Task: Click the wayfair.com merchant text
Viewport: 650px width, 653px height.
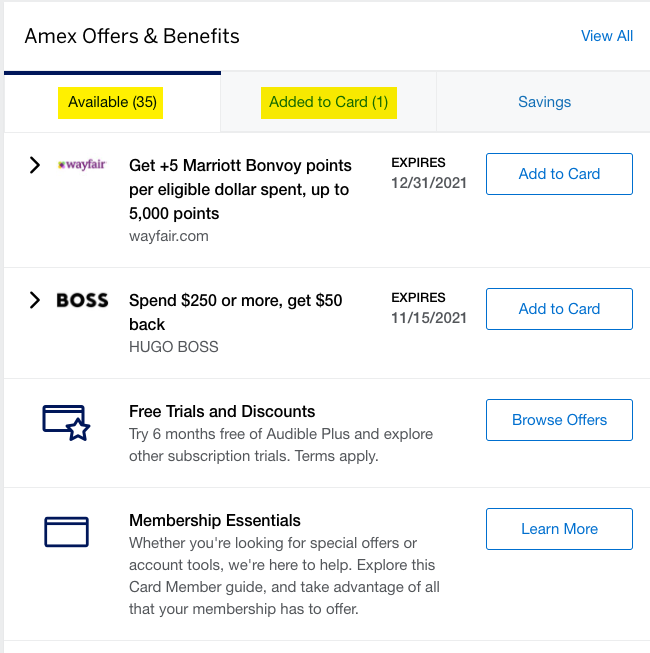Action: pos(169,236)
